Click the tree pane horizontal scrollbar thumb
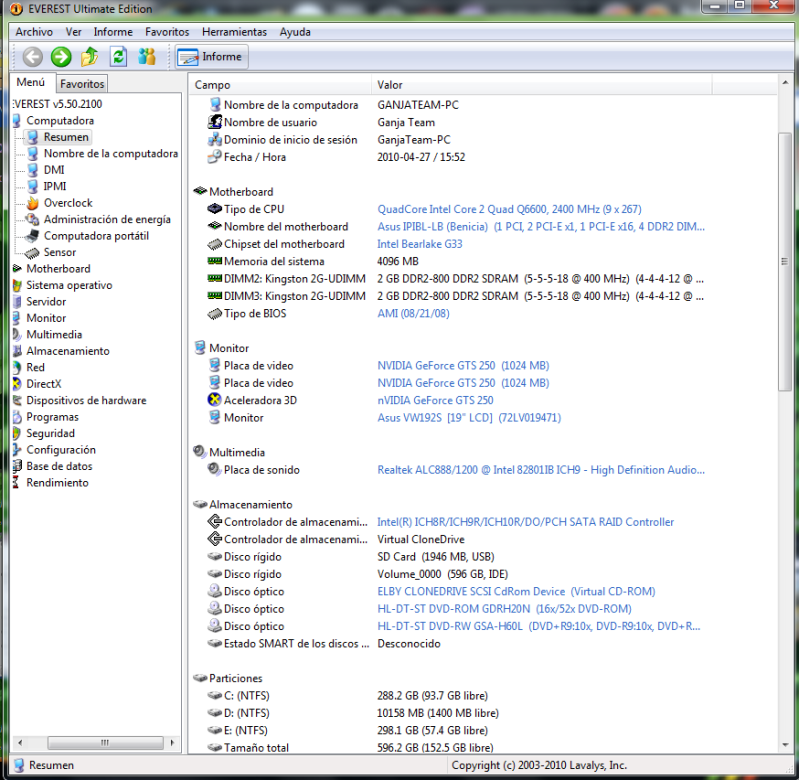Viewport: 799px width, 780px height. [105, 742]
